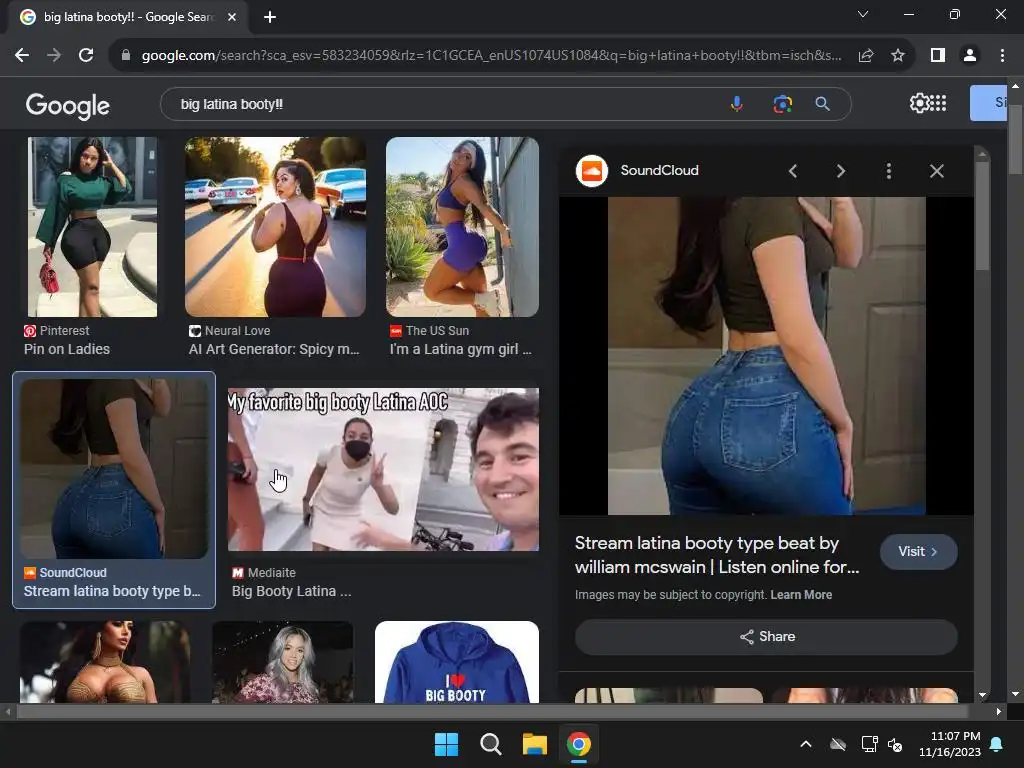Click the 'Big Booty Latina ...' Mediaite caption

coord(291,591)
